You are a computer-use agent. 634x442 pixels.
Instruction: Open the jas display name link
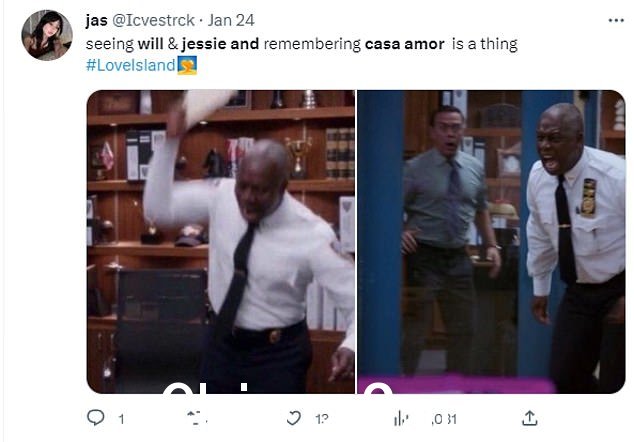coord(96,20)
